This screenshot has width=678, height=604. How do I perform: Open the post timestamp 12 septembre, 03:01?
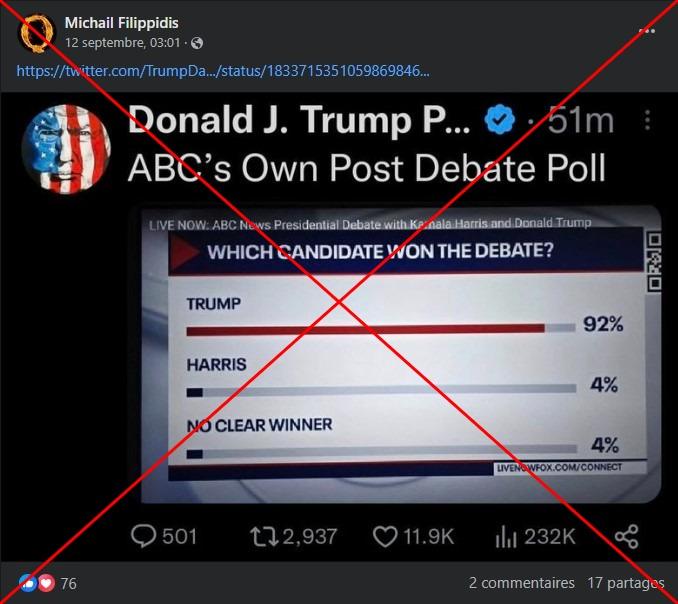[122, 42]
